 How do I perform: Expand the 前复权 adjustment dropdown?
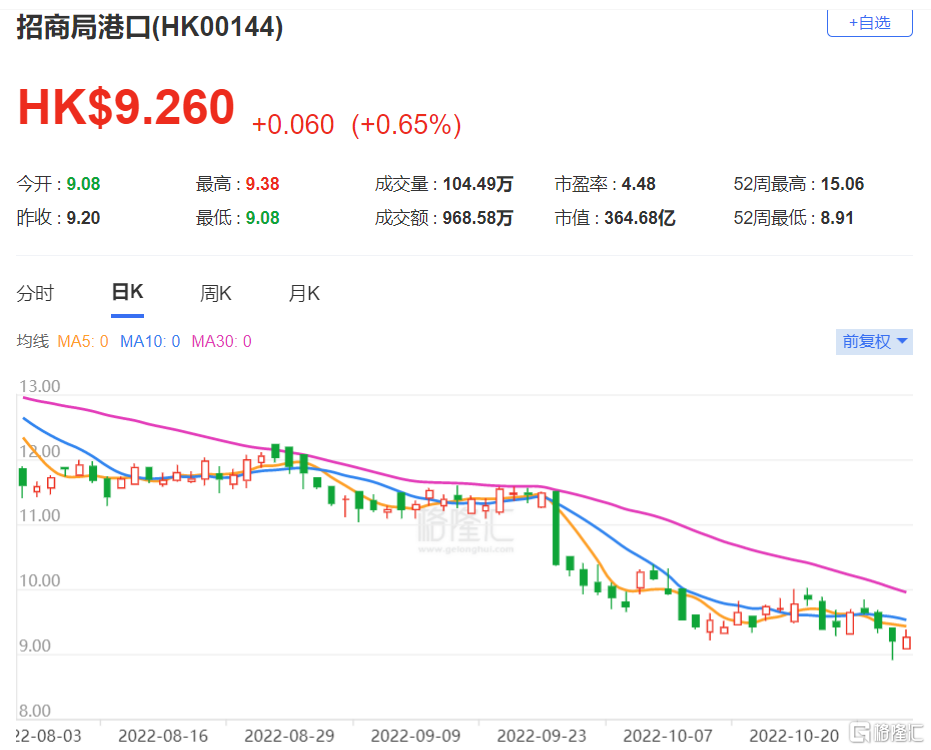click(874, 341)
